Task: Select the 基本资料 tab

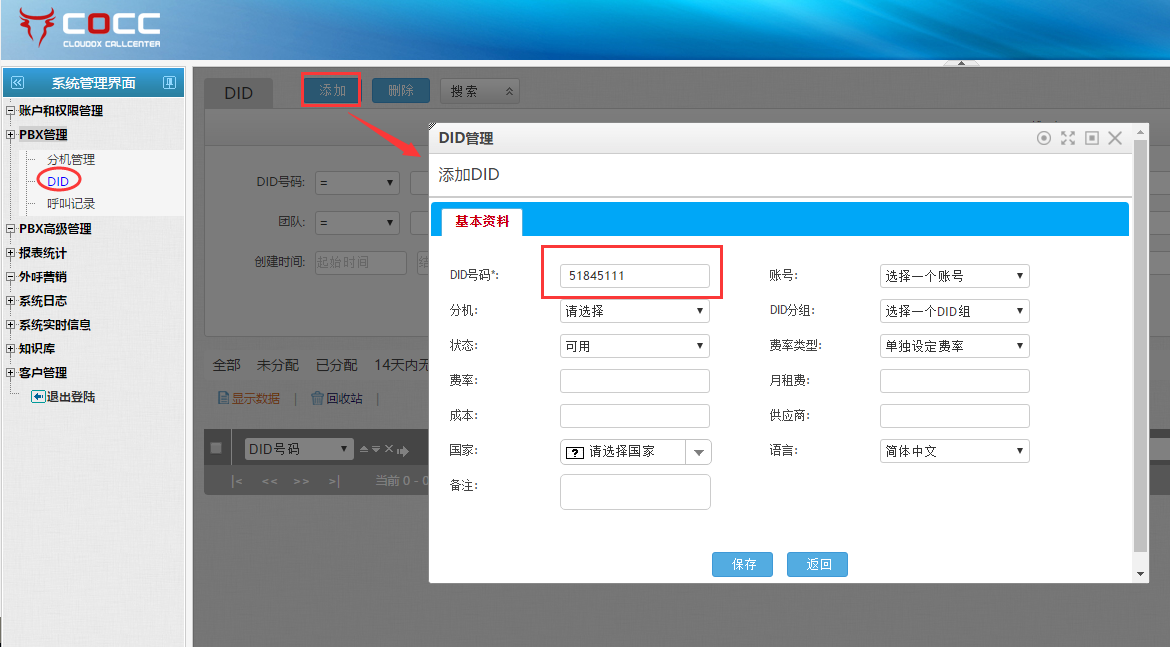Action: click(482, 221)
